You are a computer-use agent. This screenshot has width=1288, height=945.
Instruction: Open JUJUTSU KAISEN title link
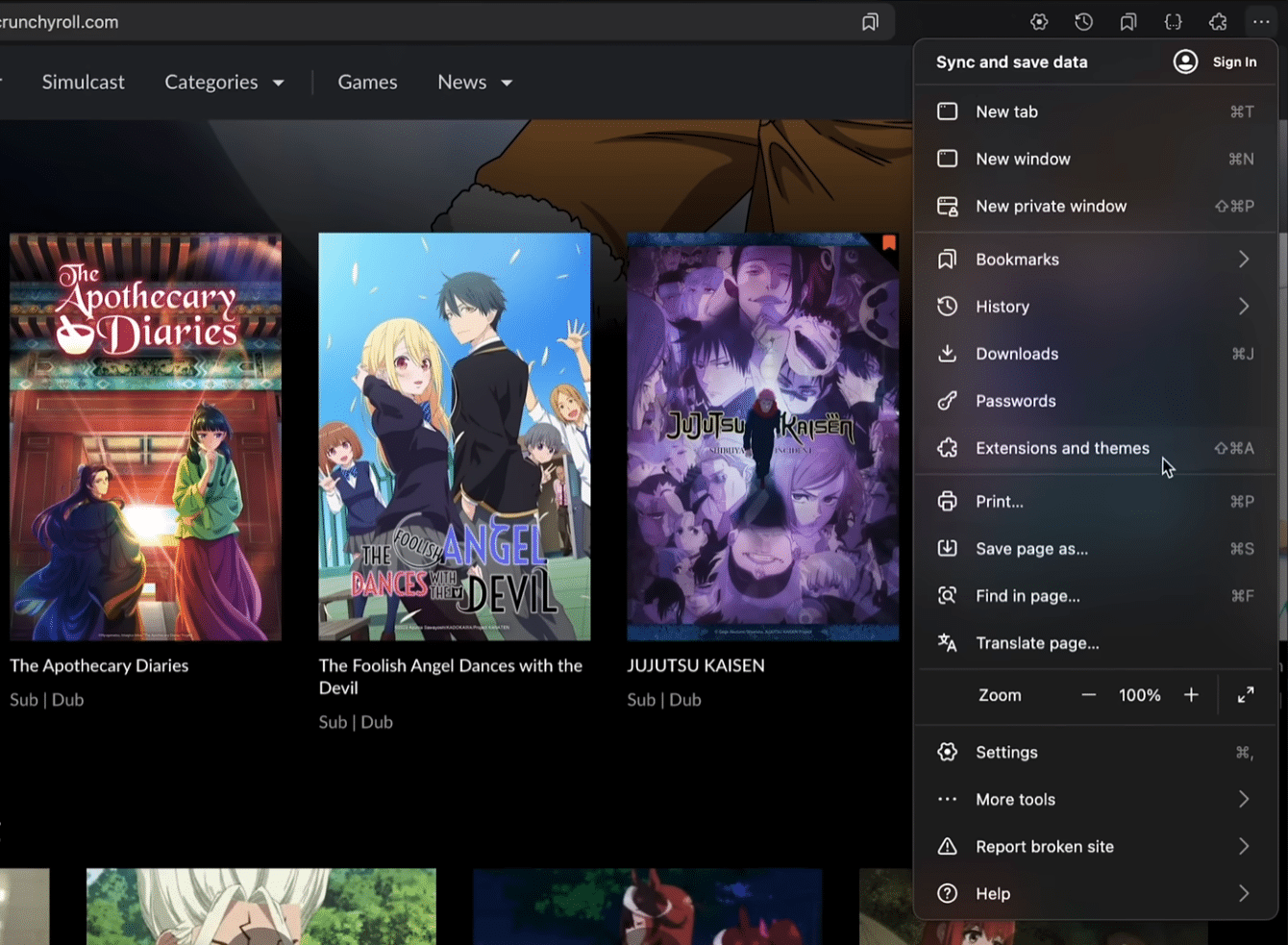pyautogui.click(x=696, y=665)
